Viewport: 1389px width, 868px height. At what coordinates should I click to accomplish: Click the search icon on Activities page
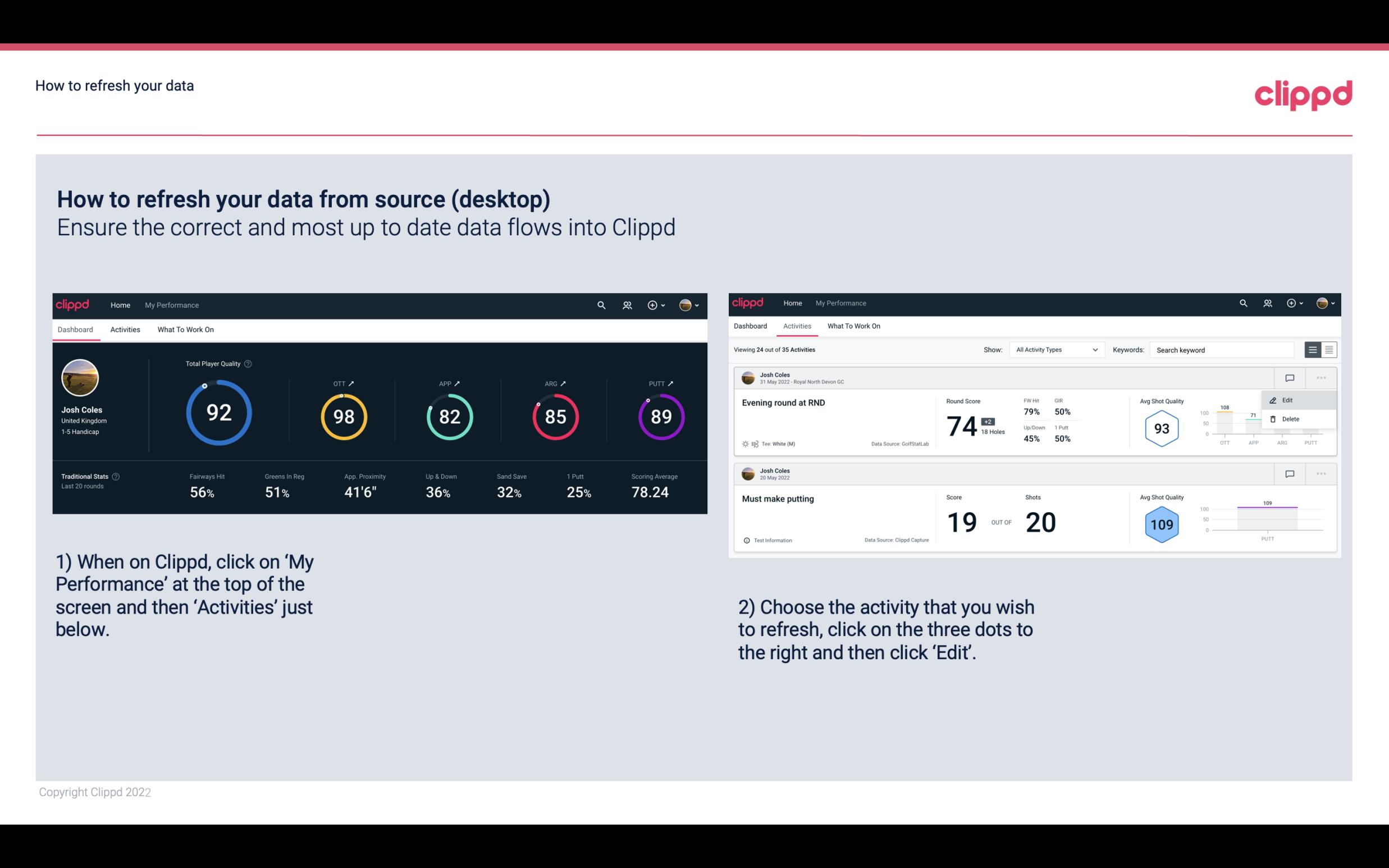1243,303
